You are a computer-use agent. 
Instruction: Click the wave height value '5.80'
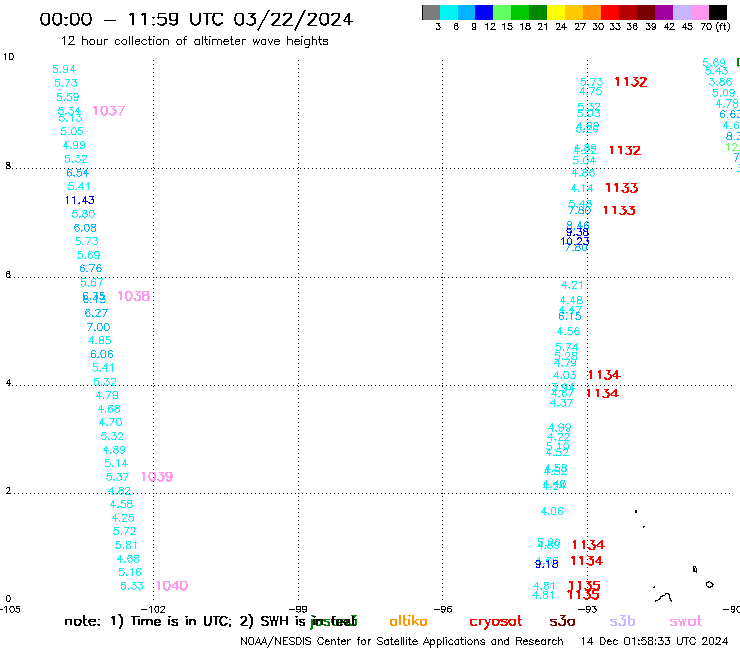pyautogui.click(x=84, y=214)
